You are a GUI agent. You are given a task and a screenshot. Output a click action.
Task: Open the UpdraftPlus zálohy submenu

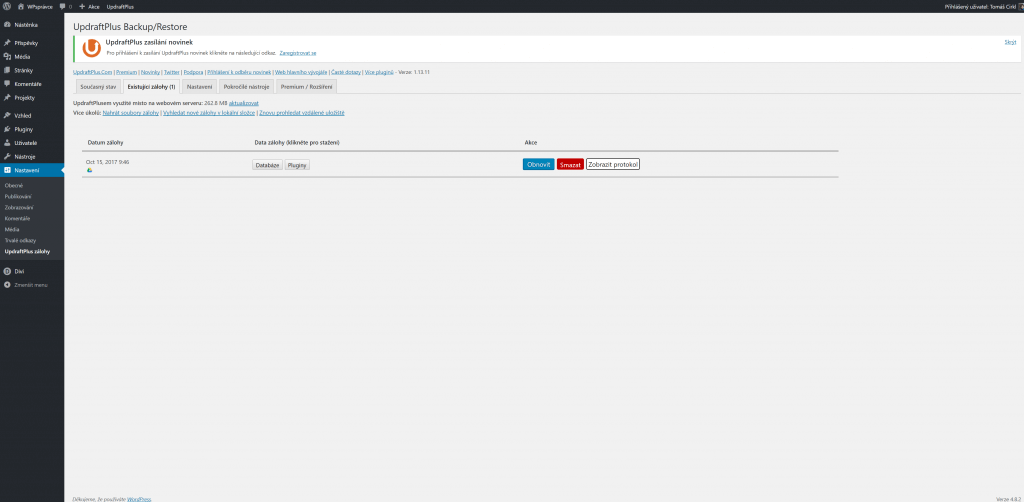(27, 251)
